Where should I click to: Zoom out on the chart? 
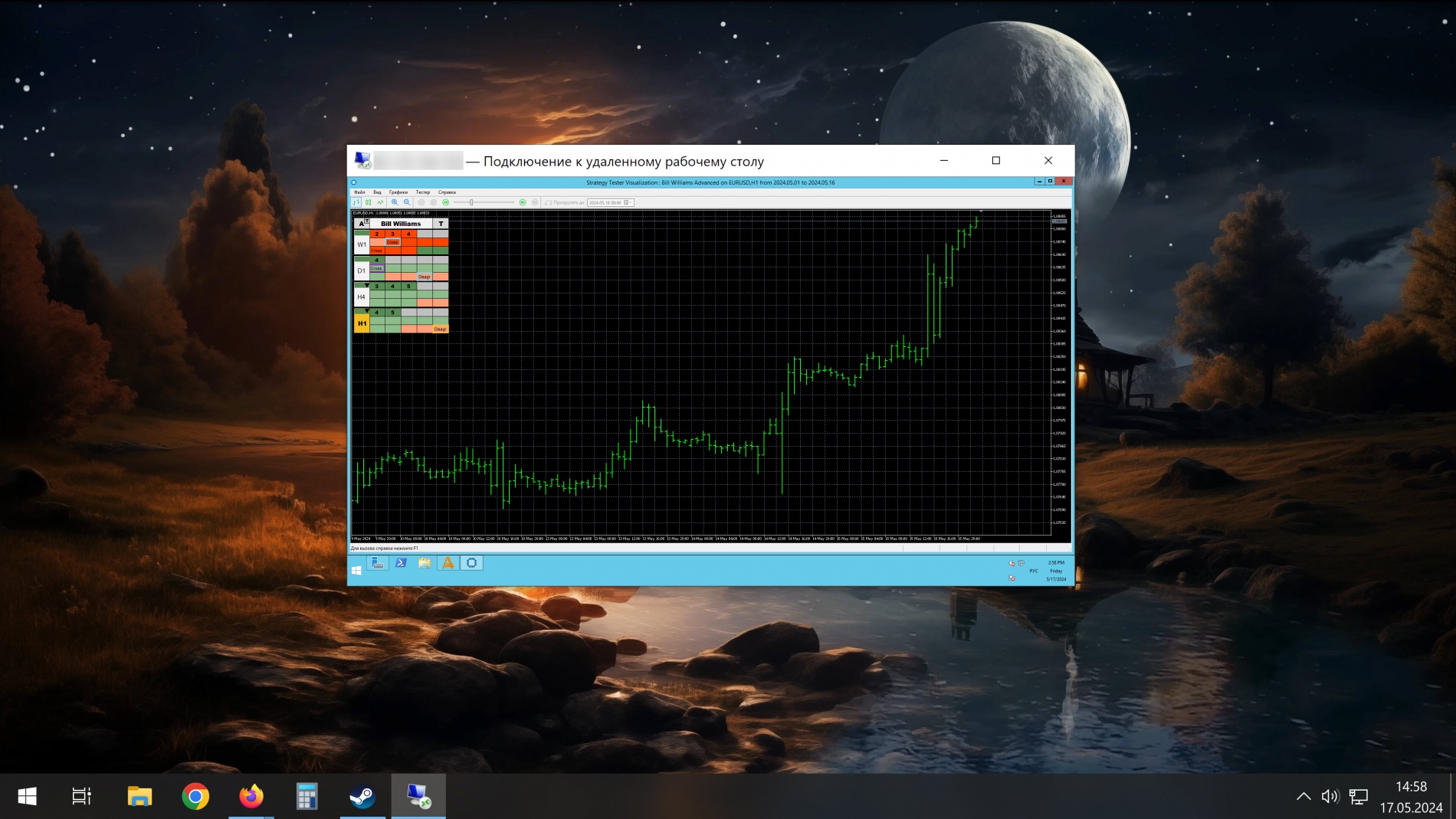(407, 202)
